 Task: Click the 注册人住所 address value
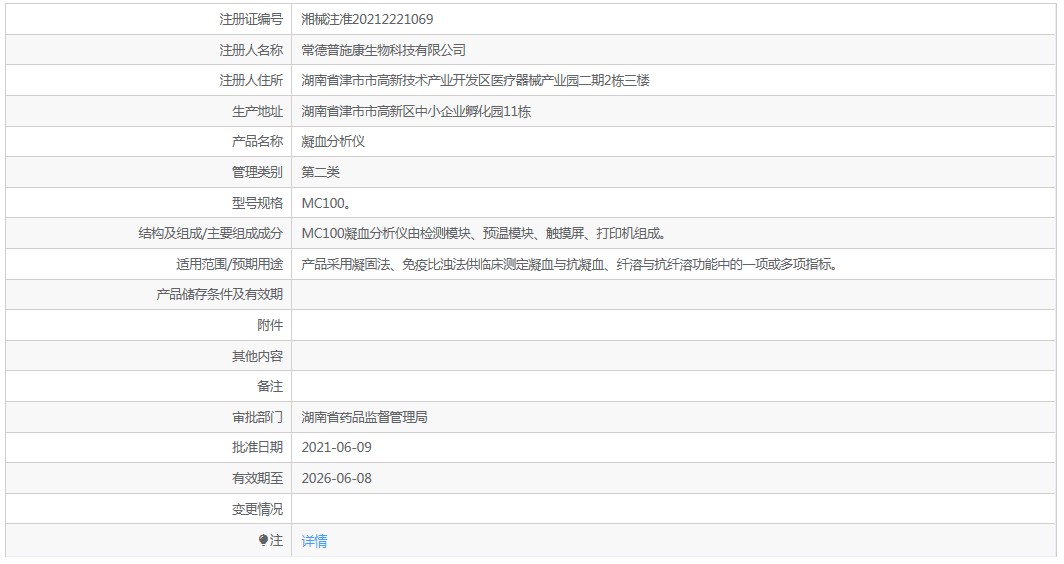[x=475, y=80]
